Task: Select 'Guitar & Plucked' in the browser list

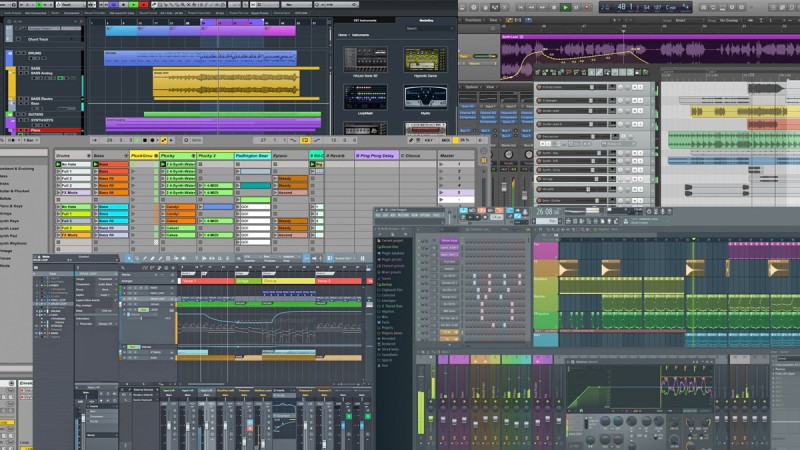Action: (x=14, y=190)
